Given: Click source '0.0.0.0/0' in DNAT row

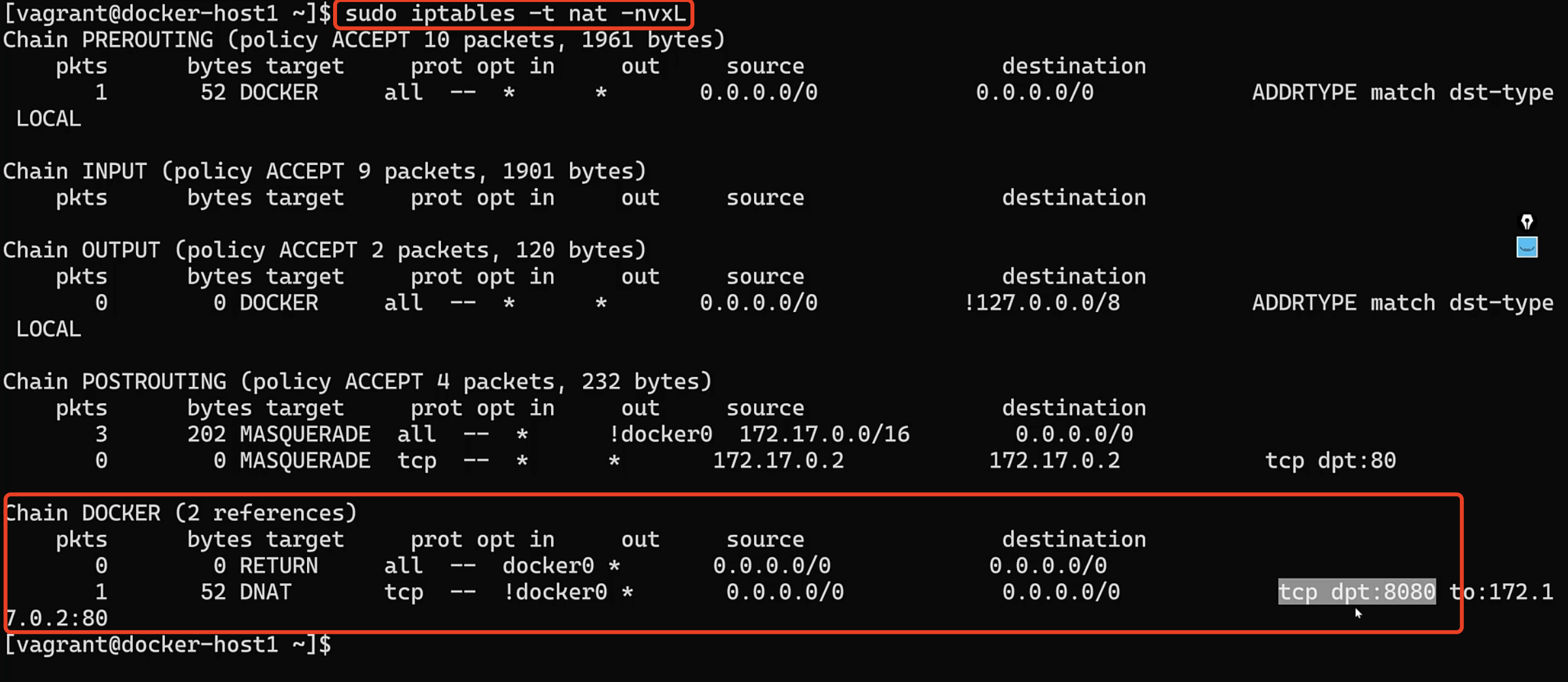Looking at the screenshot, I should coord(785,592).
